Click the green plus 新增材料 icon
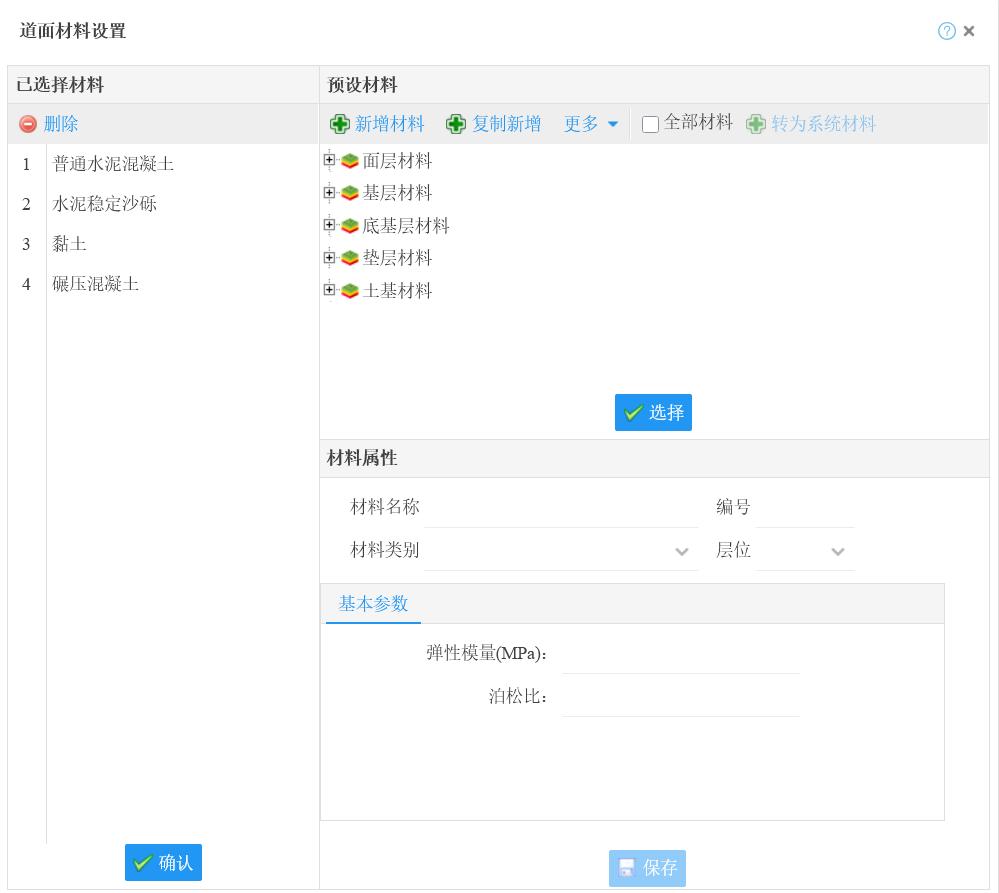The height and width of the screenshot is (893, 999). [x=340, y=124]
